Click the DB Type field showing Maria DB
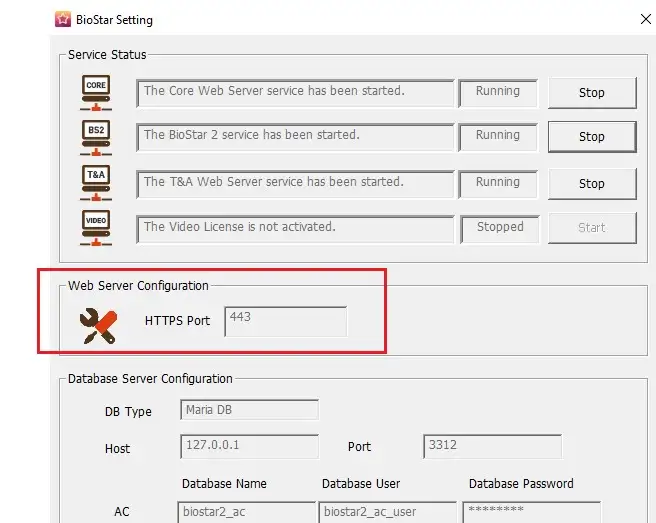 tap(249, 410)
